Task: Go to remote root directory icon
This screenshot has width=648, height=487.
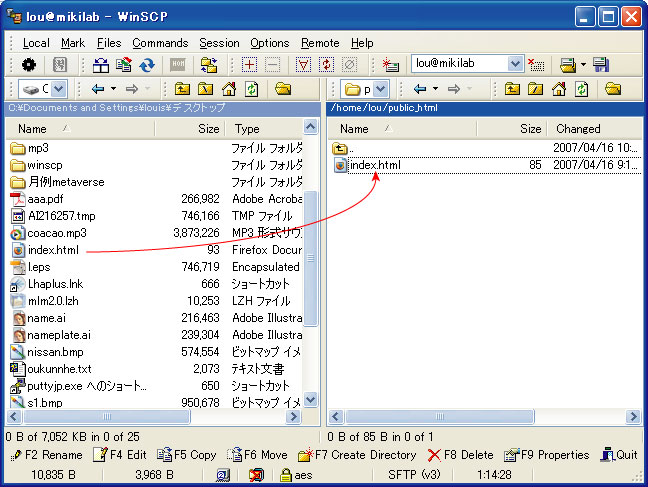Action: click(x=535, y=89)
